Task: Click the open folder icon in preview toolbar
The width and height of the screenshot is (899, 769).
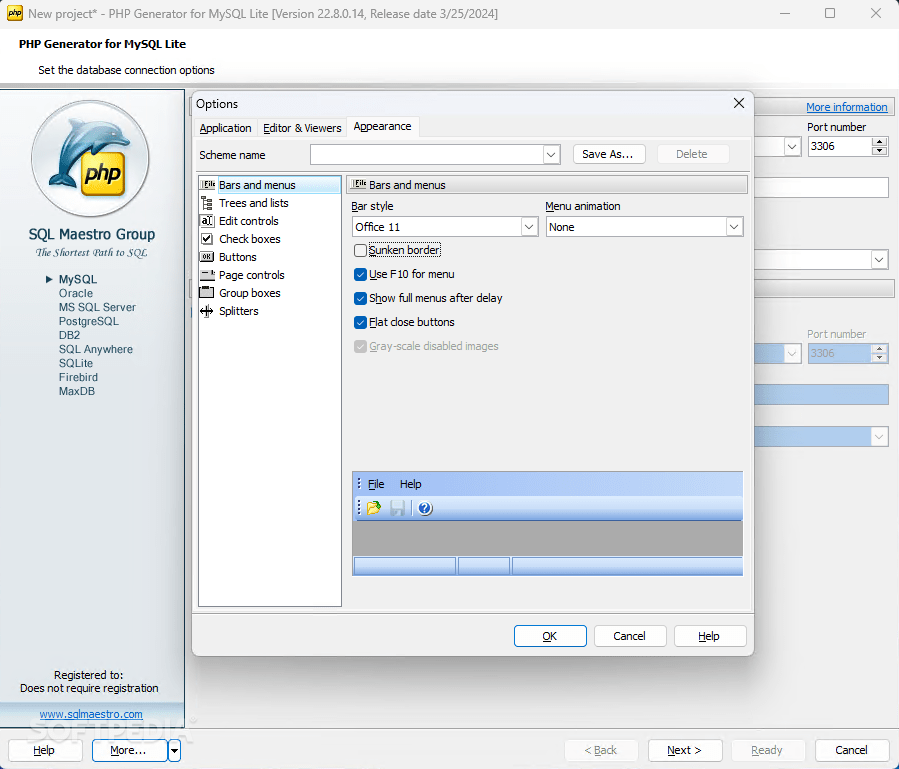Action: (x=374, y=508)
